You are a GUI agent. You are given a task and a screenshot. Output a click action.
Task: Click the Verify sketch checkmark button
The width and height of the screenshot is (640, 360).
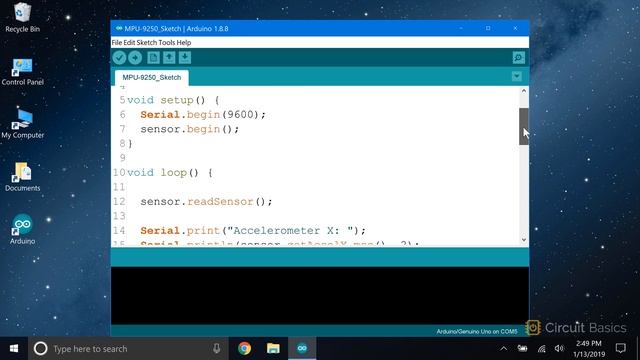tap(119, 58)
